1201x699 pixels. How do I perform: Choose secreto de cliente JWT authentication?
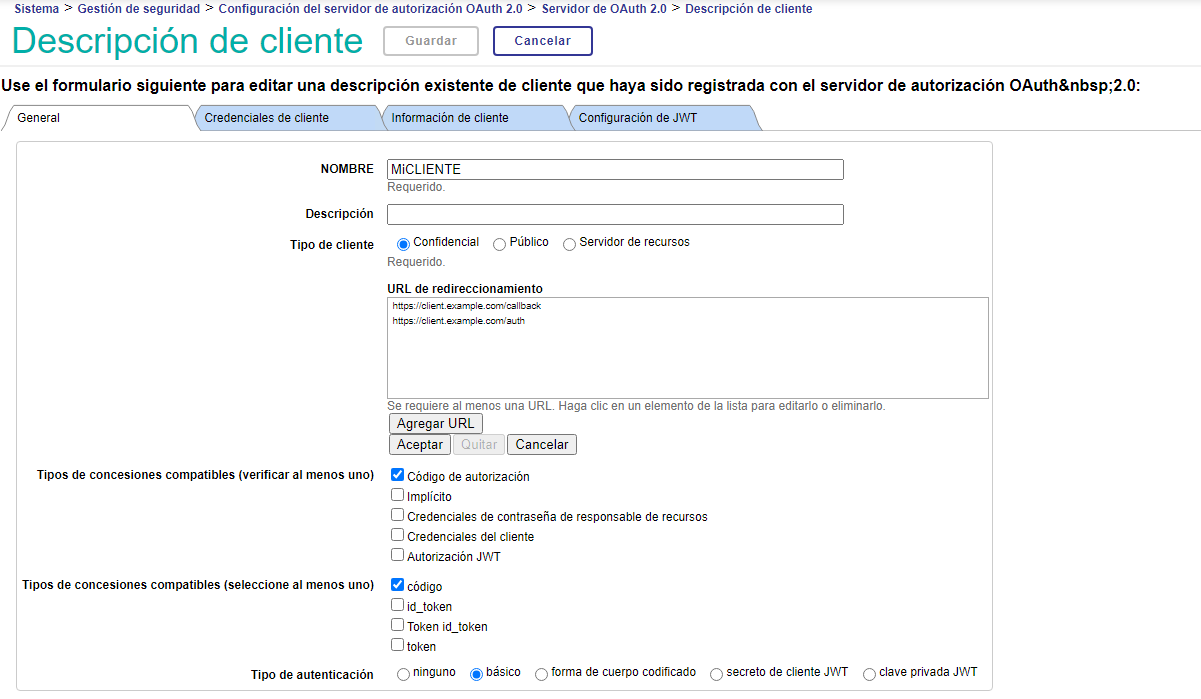(x=716, y=674)
